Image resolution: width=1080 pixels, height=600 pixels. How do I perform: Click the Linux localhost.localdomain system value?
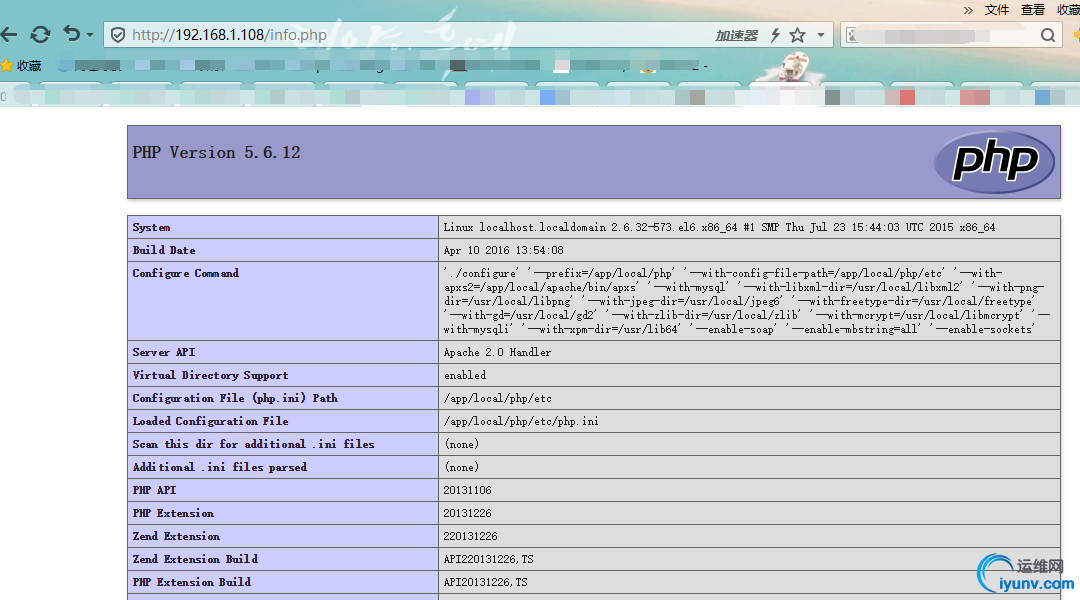(x=719, y=227)
